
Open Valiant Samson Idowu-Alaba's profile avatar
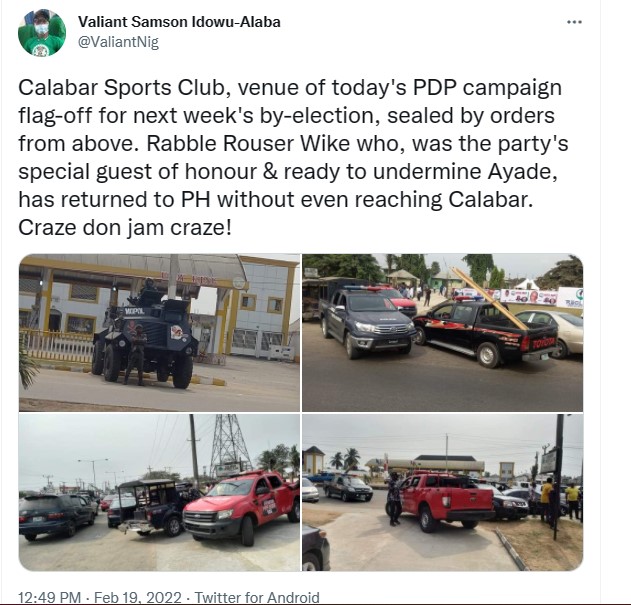pos(42,33)
